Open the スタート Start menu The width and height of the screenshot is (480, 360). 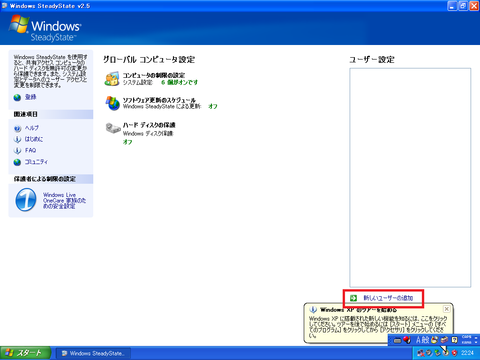tap(26, 353)
